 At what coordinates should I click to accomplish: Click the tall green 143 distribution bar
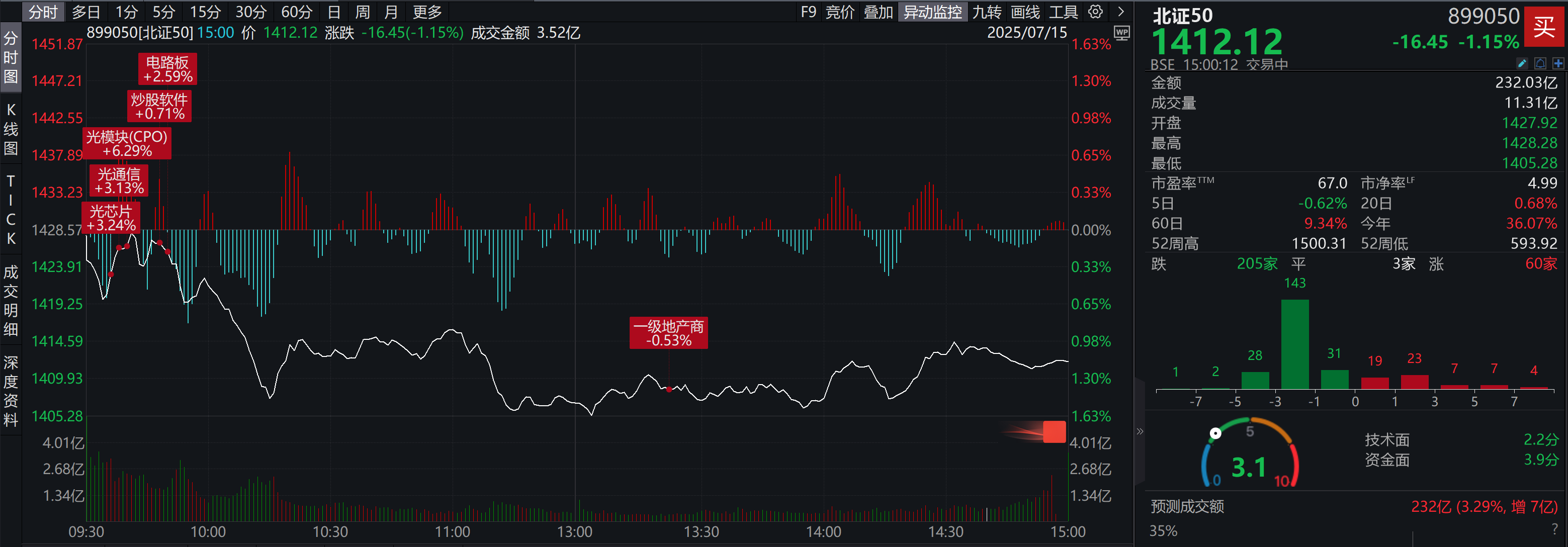coord(1295,344)
